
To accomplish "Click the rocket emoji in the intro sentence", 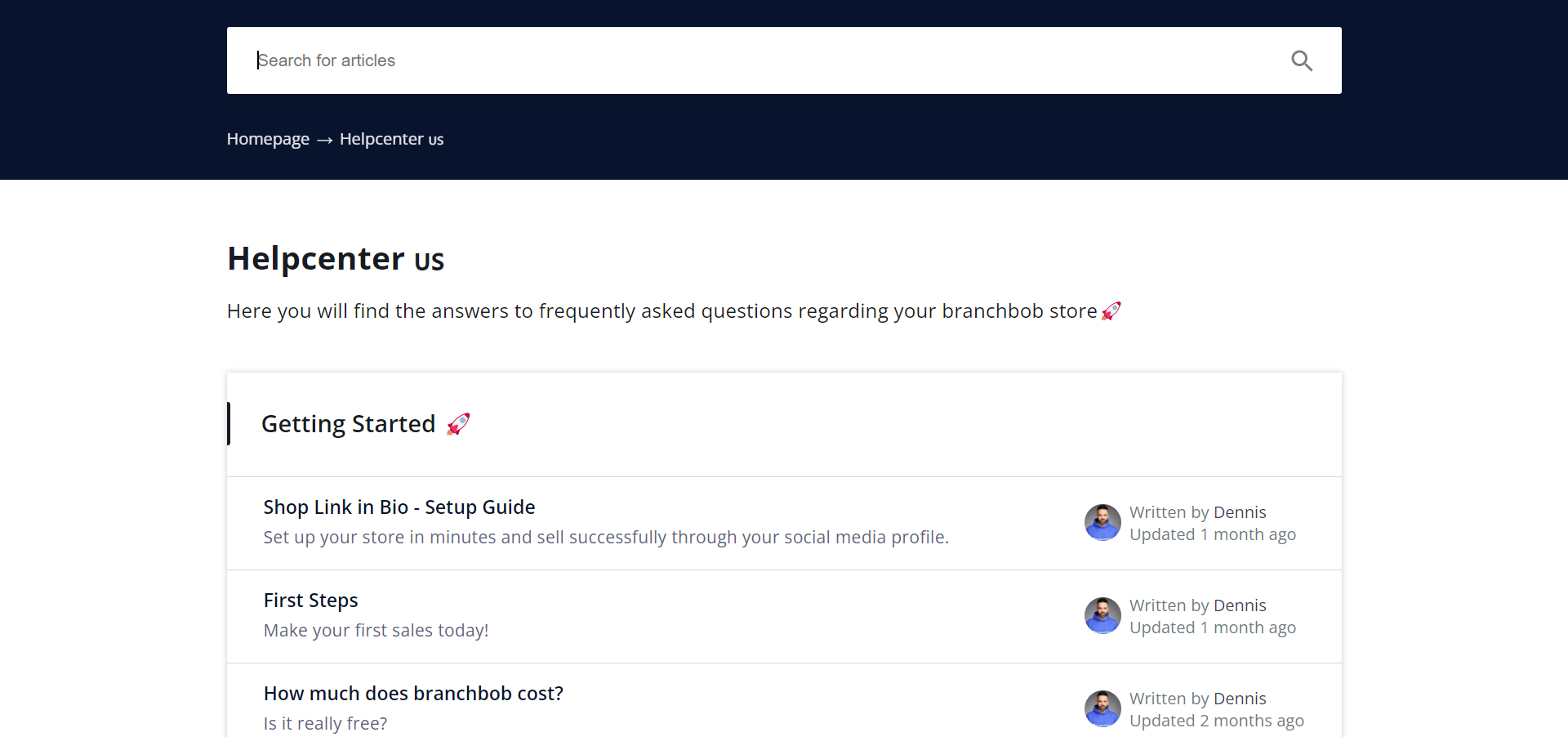I will click(1111, 310).
